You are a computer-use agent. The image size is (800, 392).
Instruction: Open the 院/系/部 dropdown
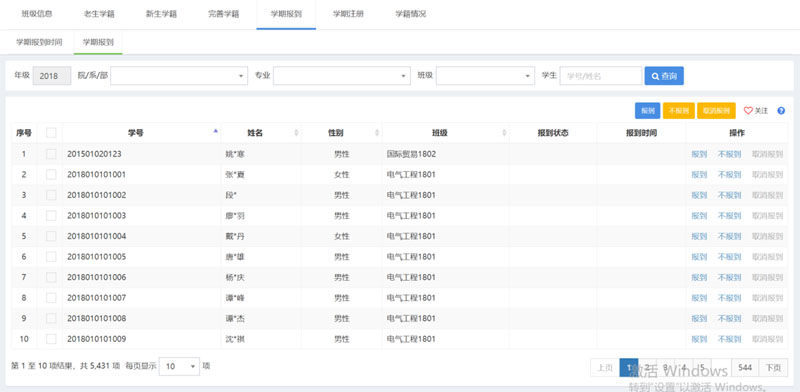tap(179, 76)
